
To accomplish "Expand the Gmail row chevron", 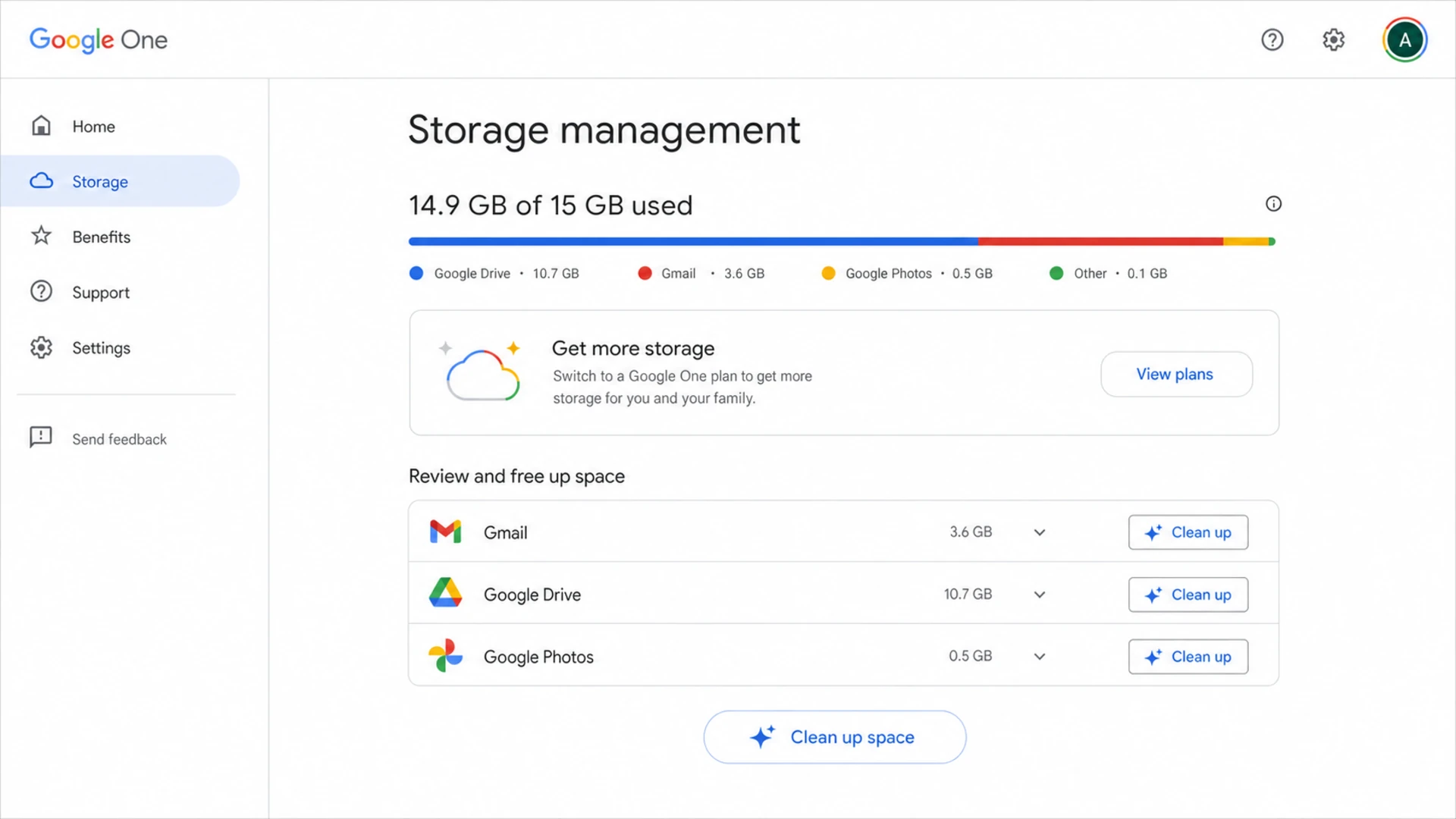I will pyautogui.click(x=1040, y=532).
